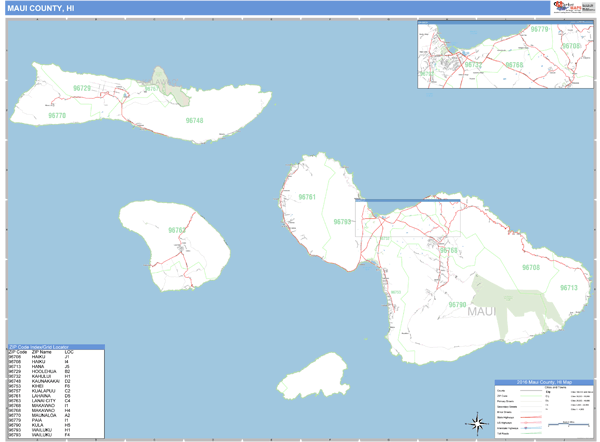Click the Kahului inset map thumbnail
Image resolution: width=600 pixels, height=442 pixels.
tap(505, 55)
